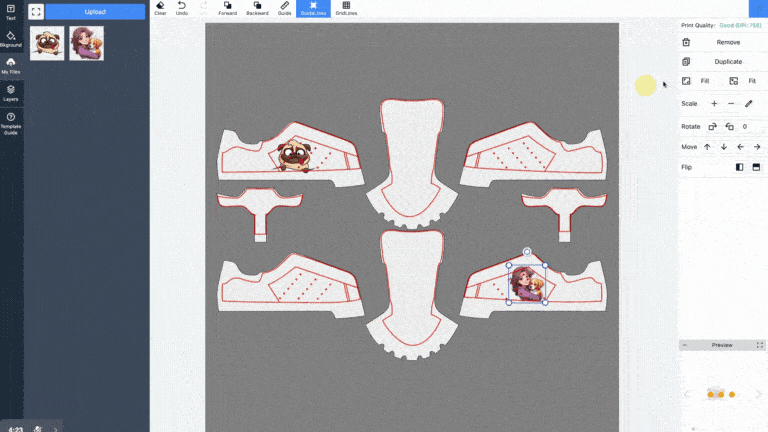Click the Clear eraser icon
The image size is (768, 432).
[160, 8]
